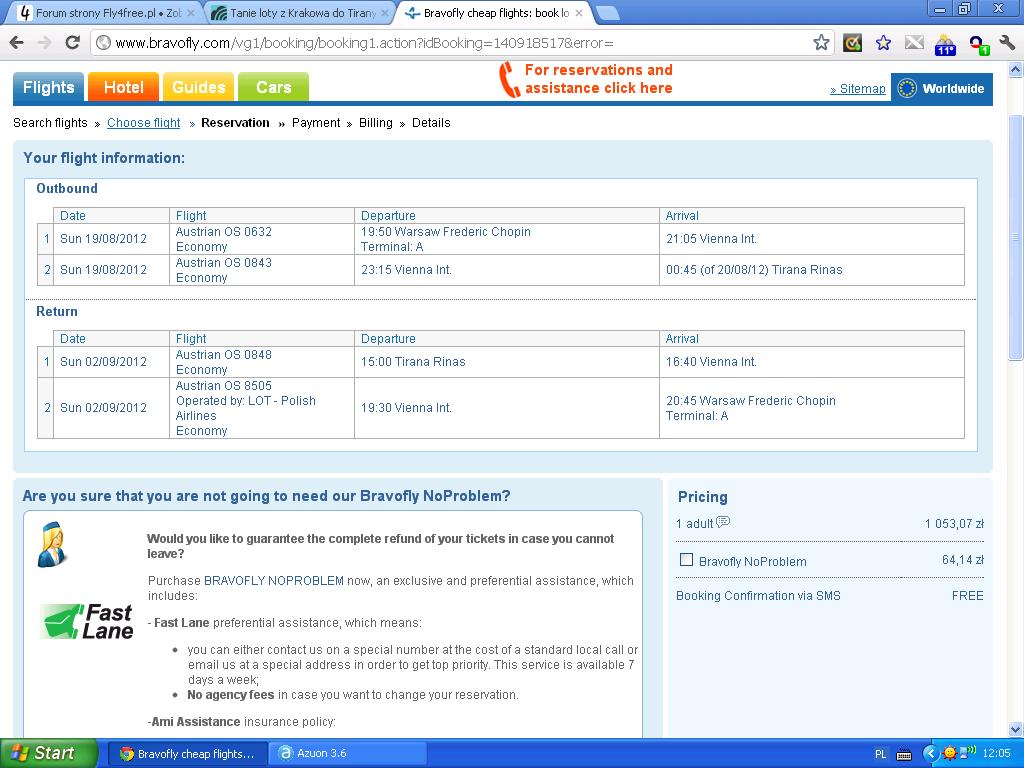Image resolution: width=1024 pixels, height=768 pixels.
Task: Open a new browser tab
Action: (607, 13)
